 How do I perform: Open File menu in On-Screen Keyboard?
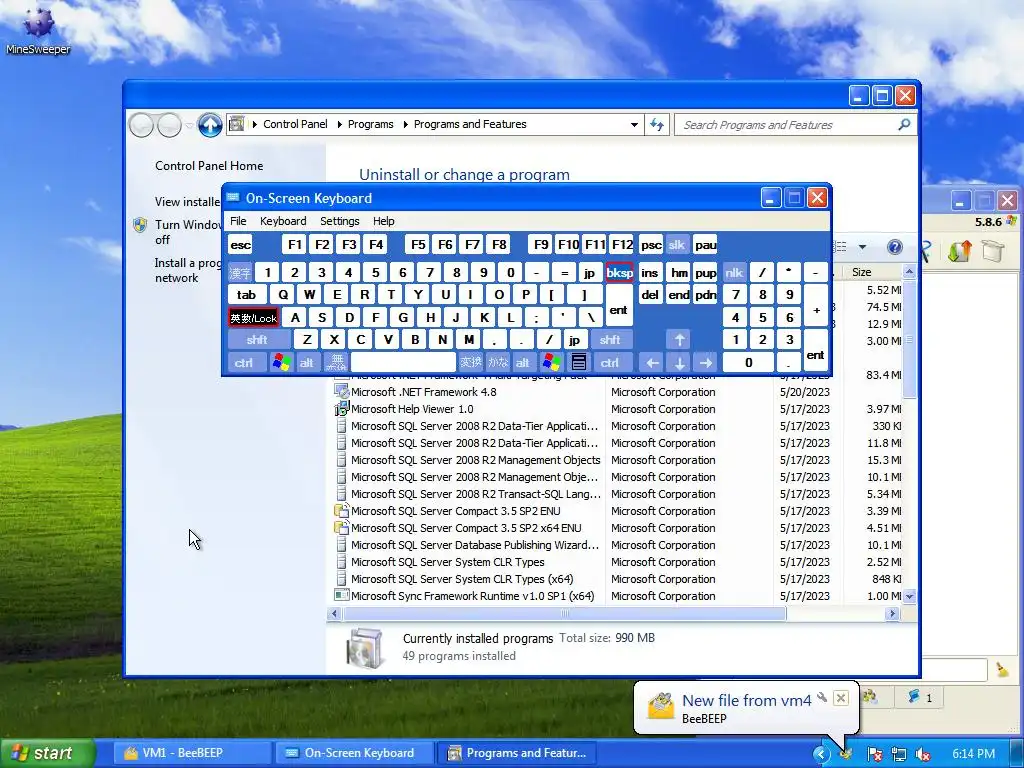pyautogui.click(x=238, y=221)
